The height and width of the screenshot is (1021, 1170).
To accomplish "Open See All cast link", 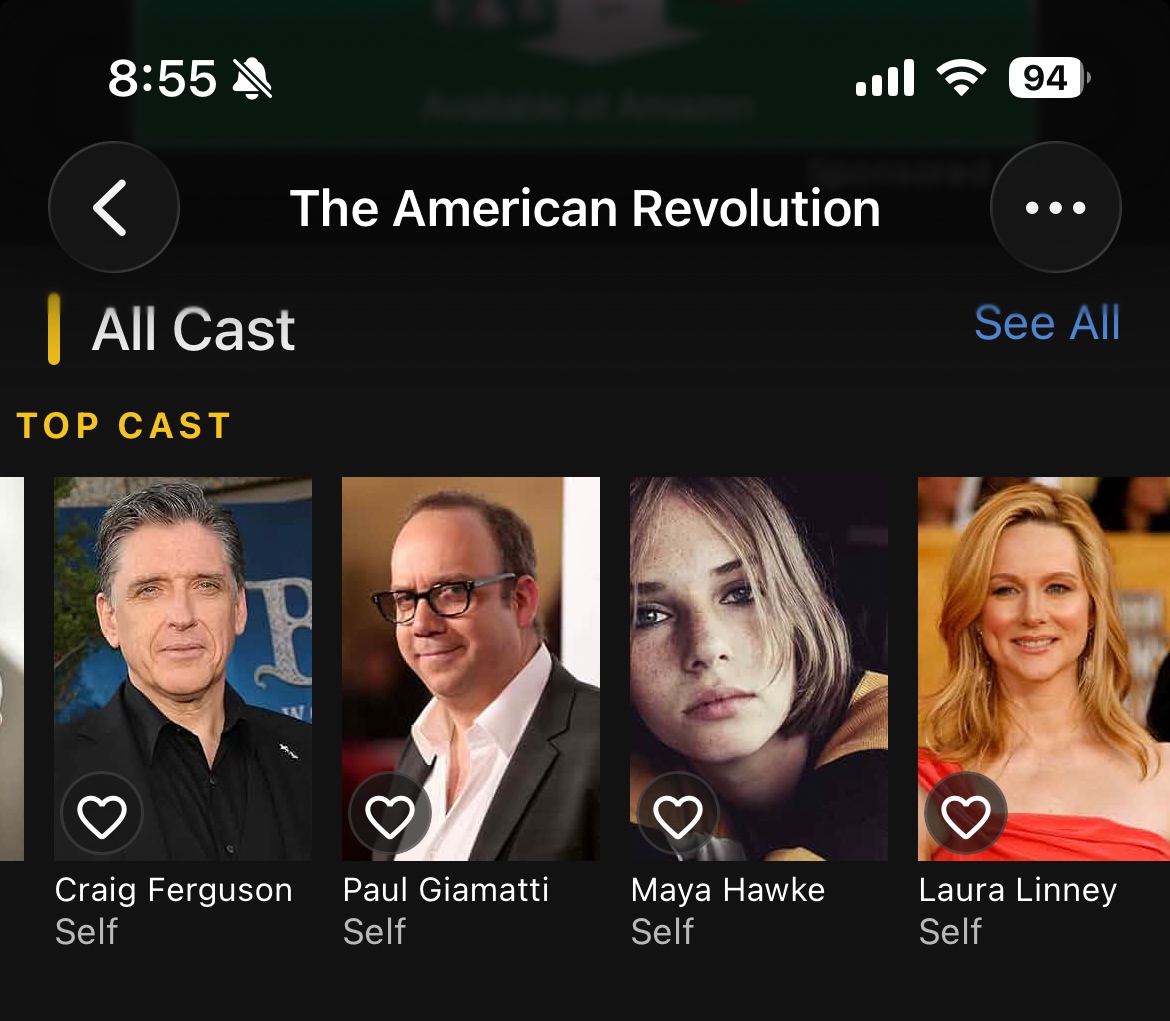I will [x=1047, y=323].
